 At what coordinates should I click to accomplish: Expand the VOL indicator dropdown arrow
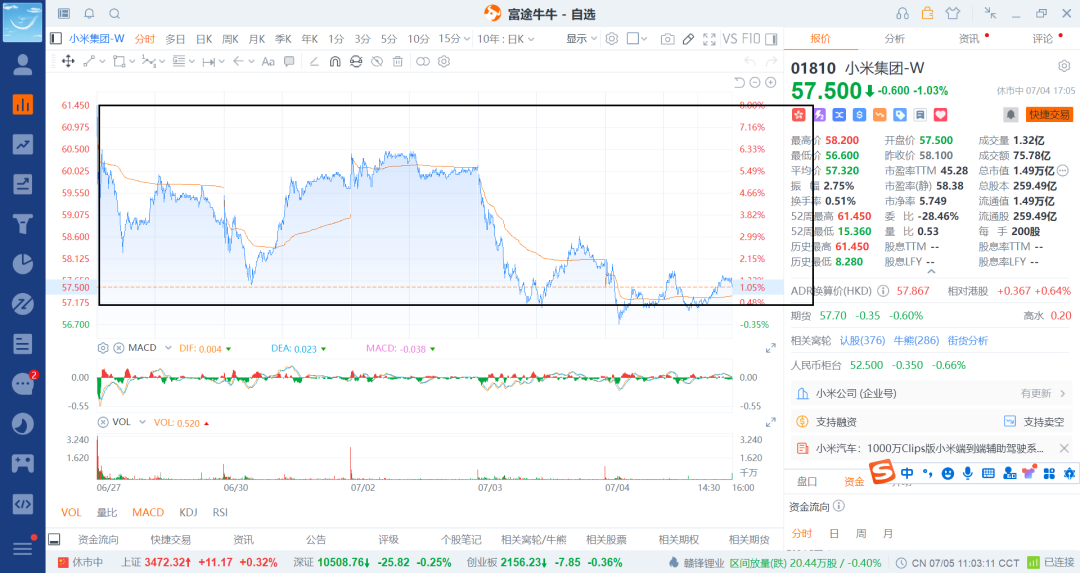tap(143, 422)
